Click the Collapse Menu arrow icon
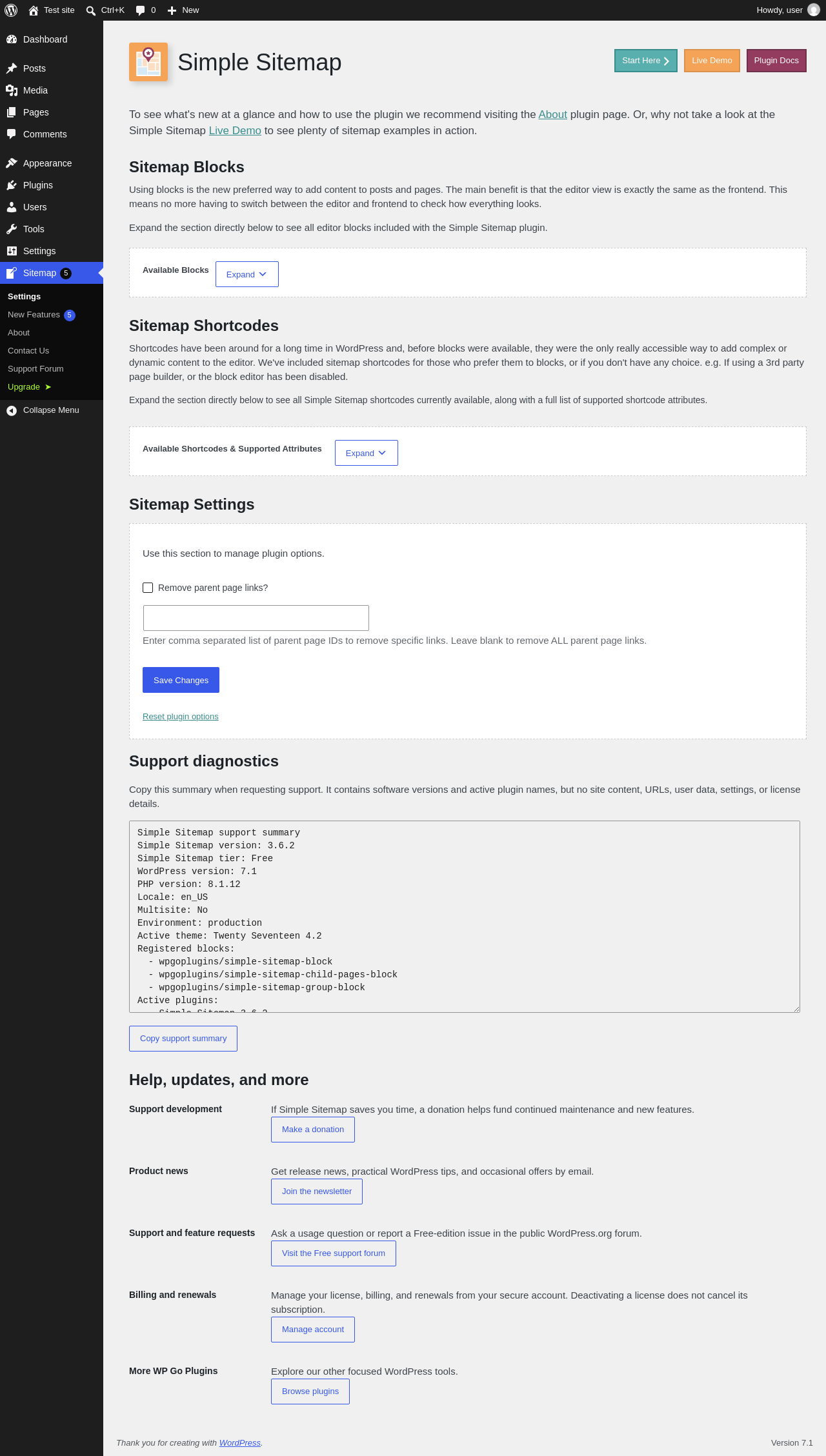This screenshot has width=826, height=1456. click(12, 410)
